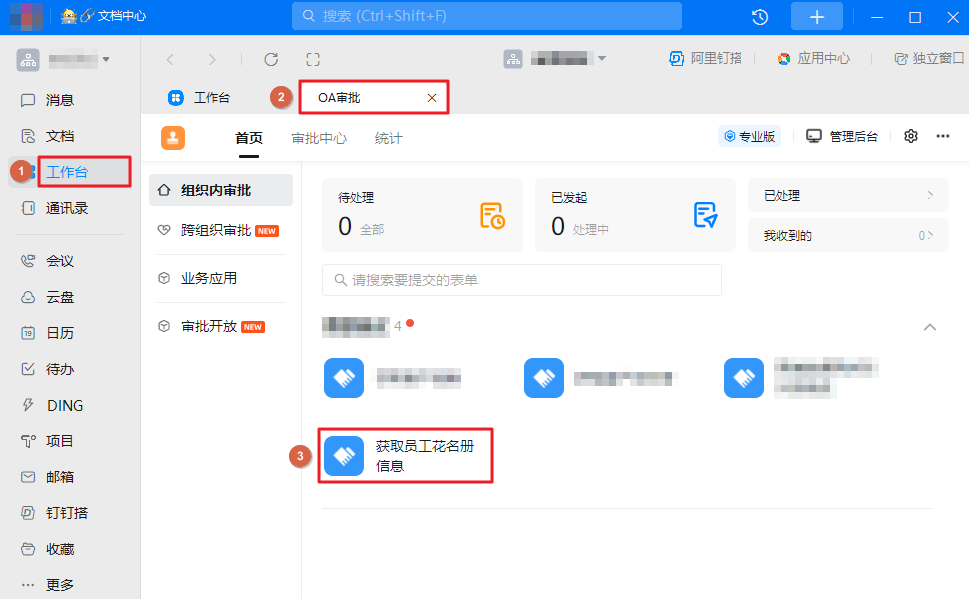Switch to the 审批中心 tab
The height and width of the screenshot is (599, 969).
coord(318,138)
